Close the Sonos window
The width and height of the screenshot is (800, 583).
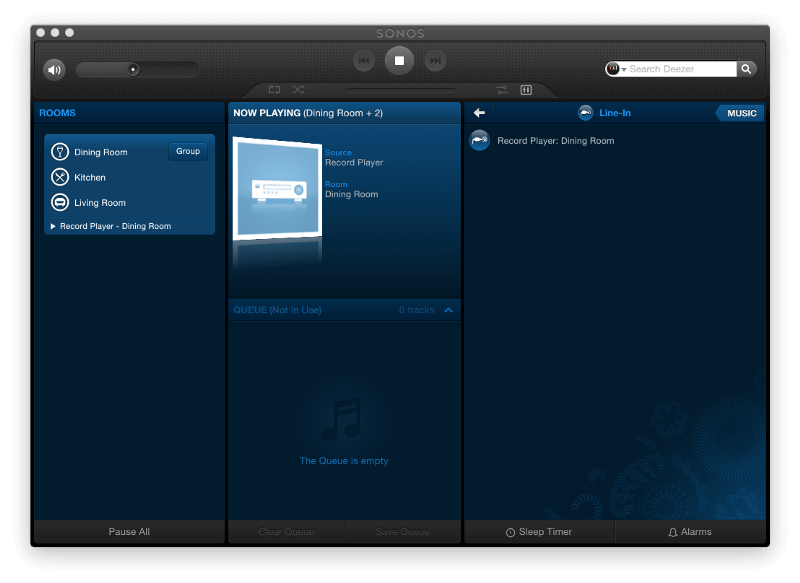tap(41, 33)
